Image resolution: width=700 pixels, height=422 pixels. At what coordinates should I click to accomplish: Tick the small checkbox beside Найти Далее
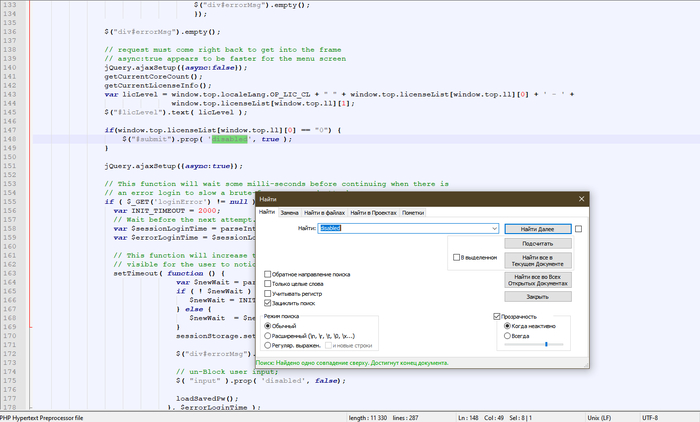coord(579,229)
